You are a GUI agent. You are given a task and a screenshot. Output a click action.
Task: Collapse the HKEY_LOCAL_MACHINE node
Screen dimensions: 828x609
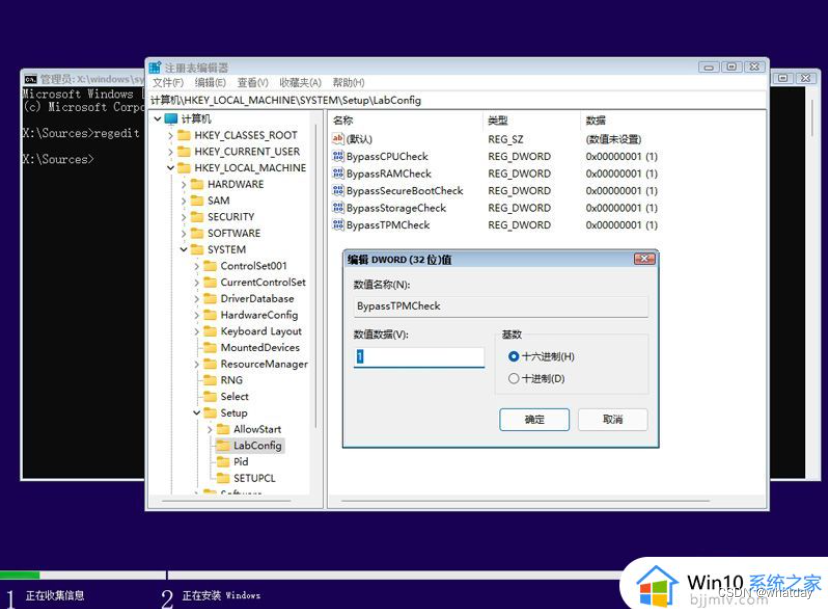click(171, 168)
